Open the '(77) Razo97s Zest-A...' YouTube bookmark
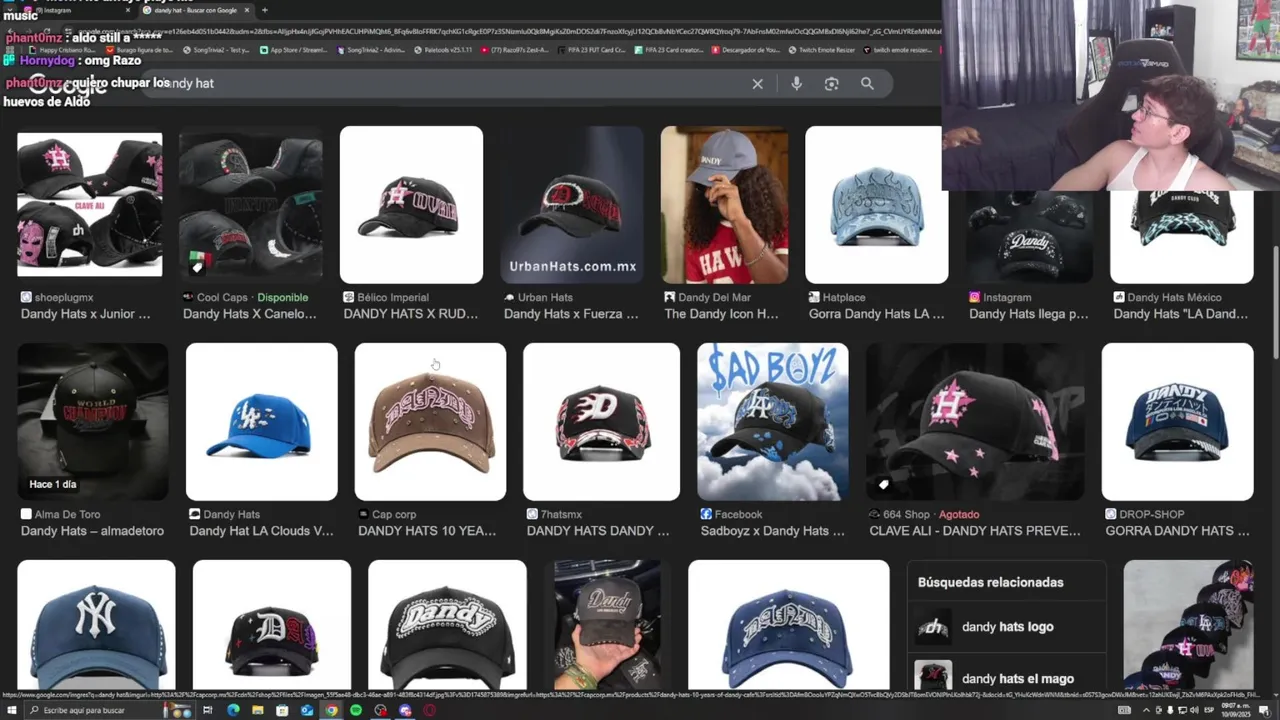 pos(516,49)
